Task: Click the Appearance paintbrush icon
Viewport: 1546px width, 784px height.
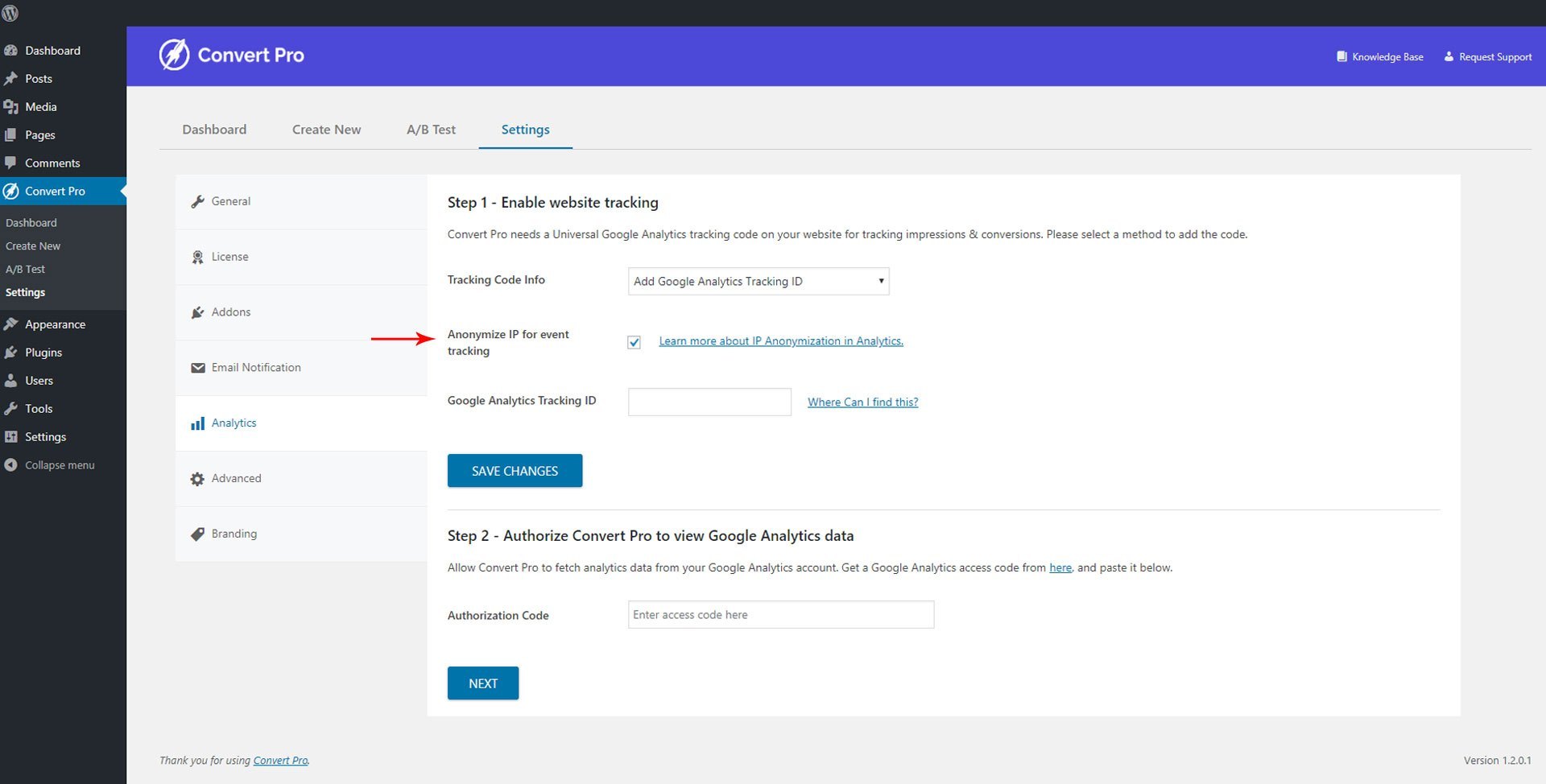Action: pos(10,324)
